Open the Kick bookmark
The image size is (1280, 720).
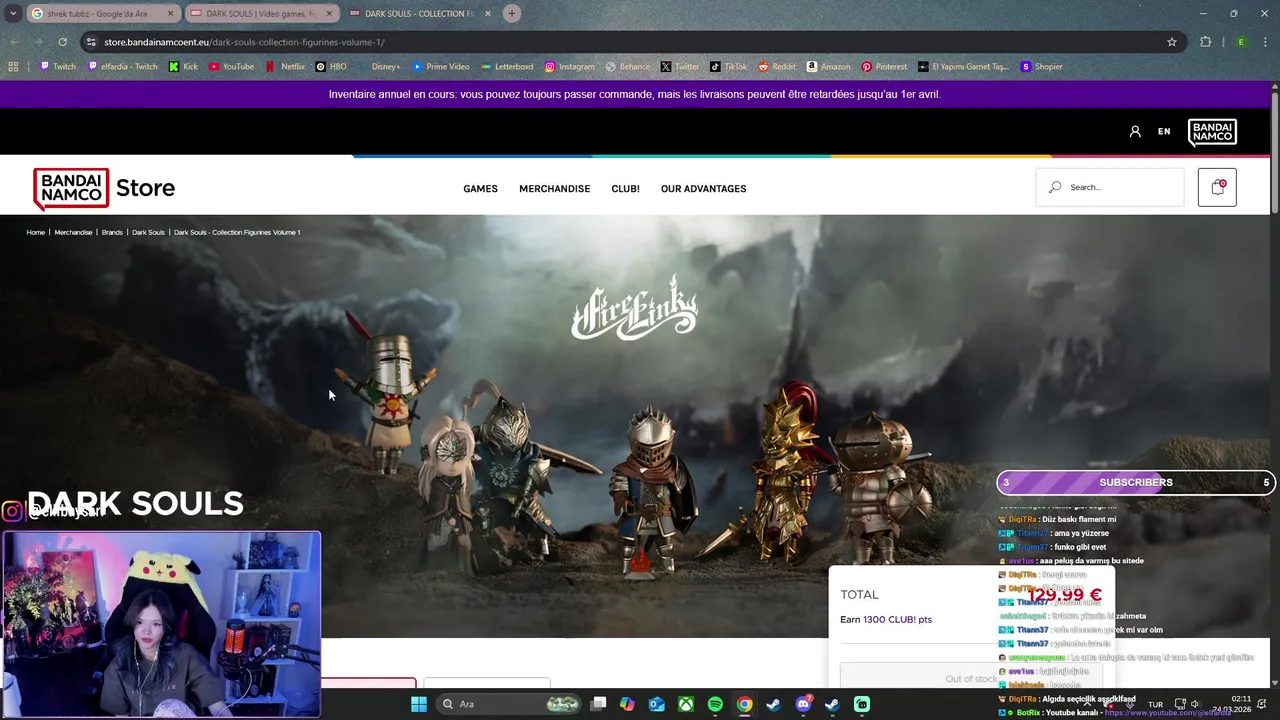(184, 67)
